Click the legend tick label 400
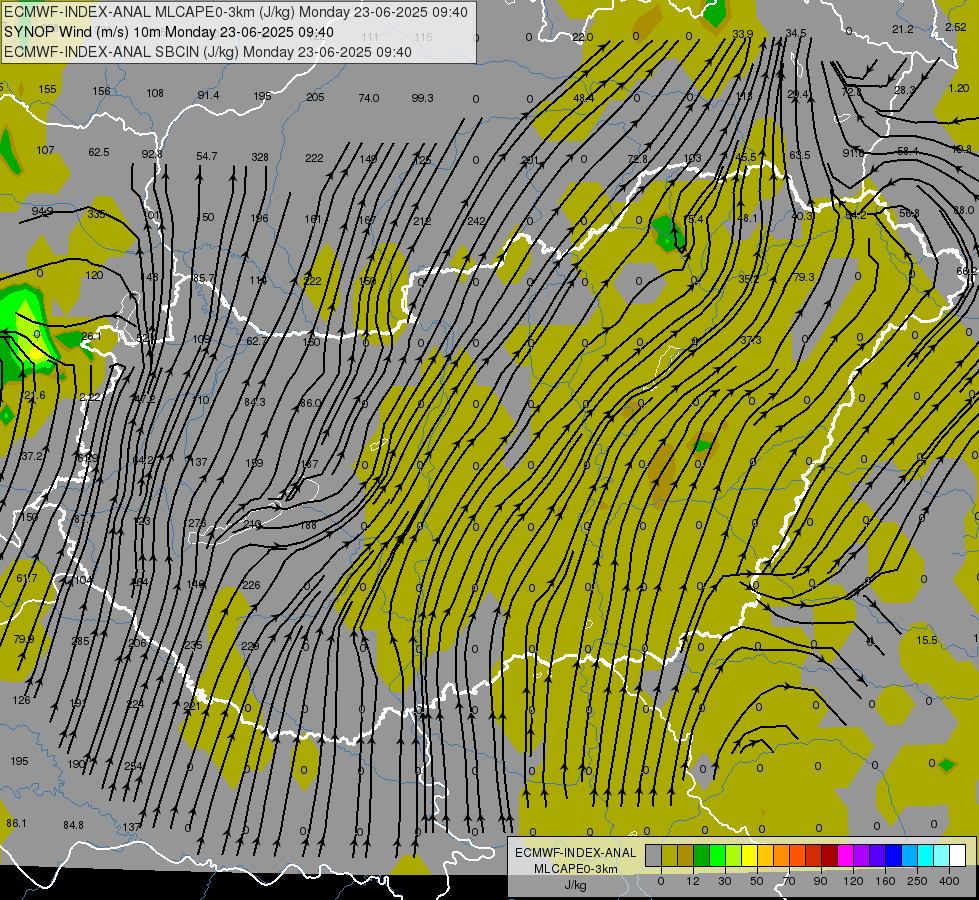Viewport: 979px width, 900px height. [949, 881]
